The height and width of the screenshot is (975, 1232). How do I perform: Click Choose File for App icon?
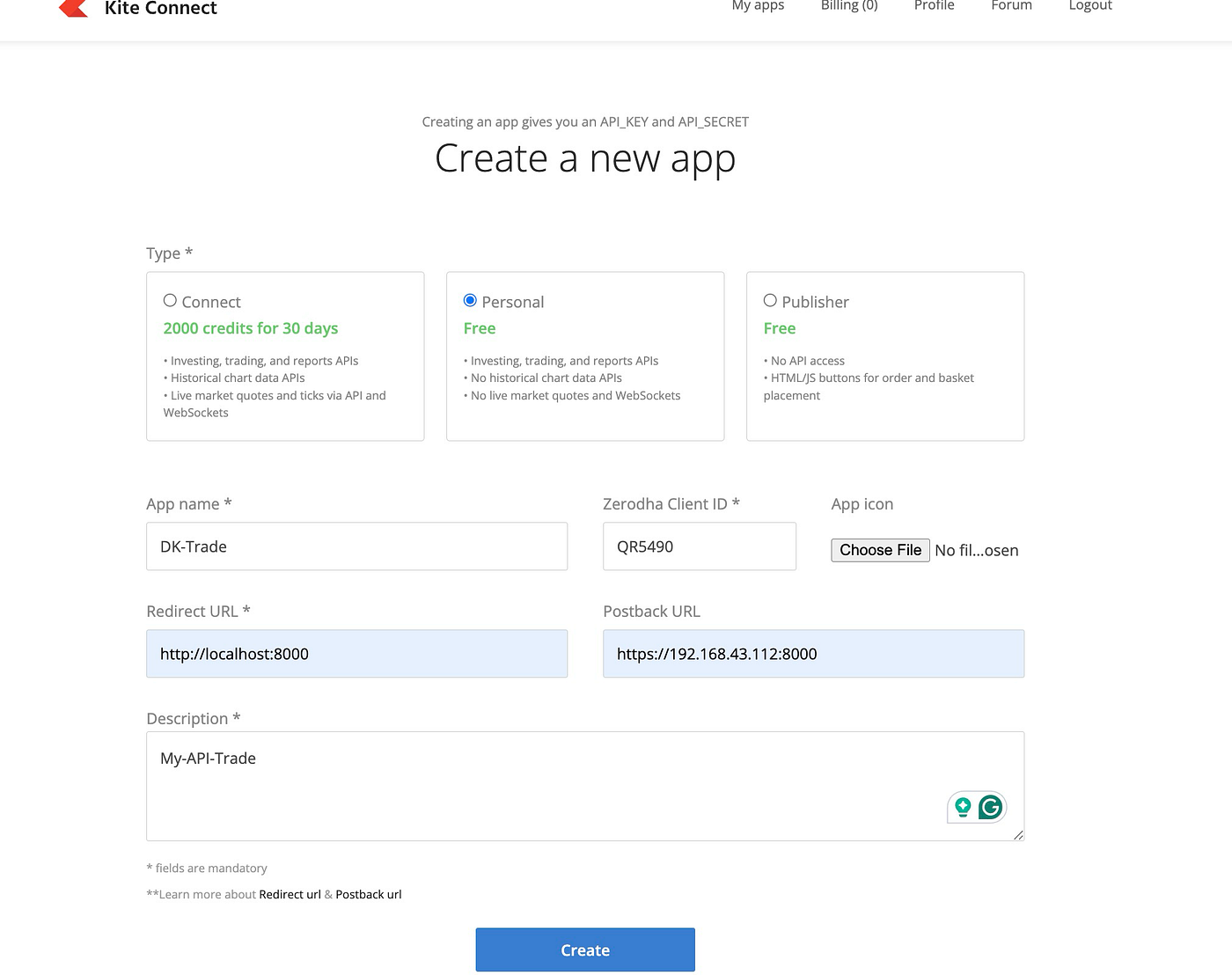pyautogui.click(x=880, y=550)
